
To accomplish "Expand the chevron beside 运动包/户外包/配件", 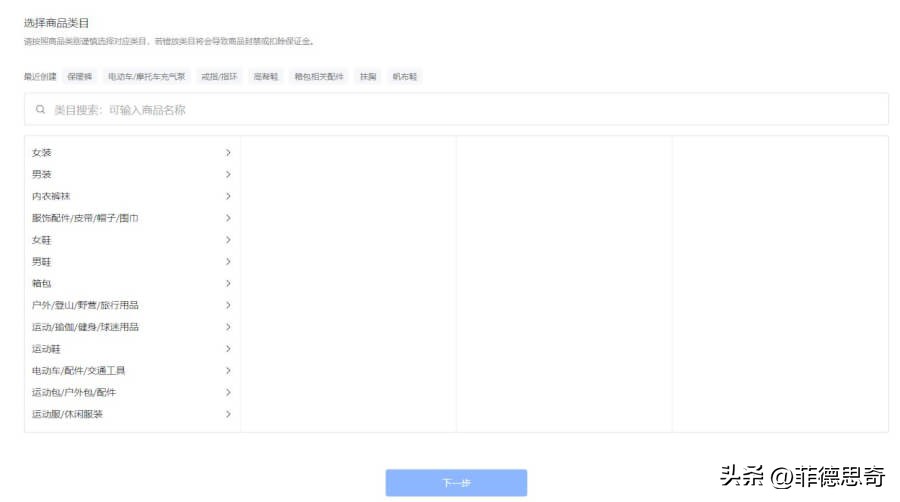I will (x=228, y=392).
